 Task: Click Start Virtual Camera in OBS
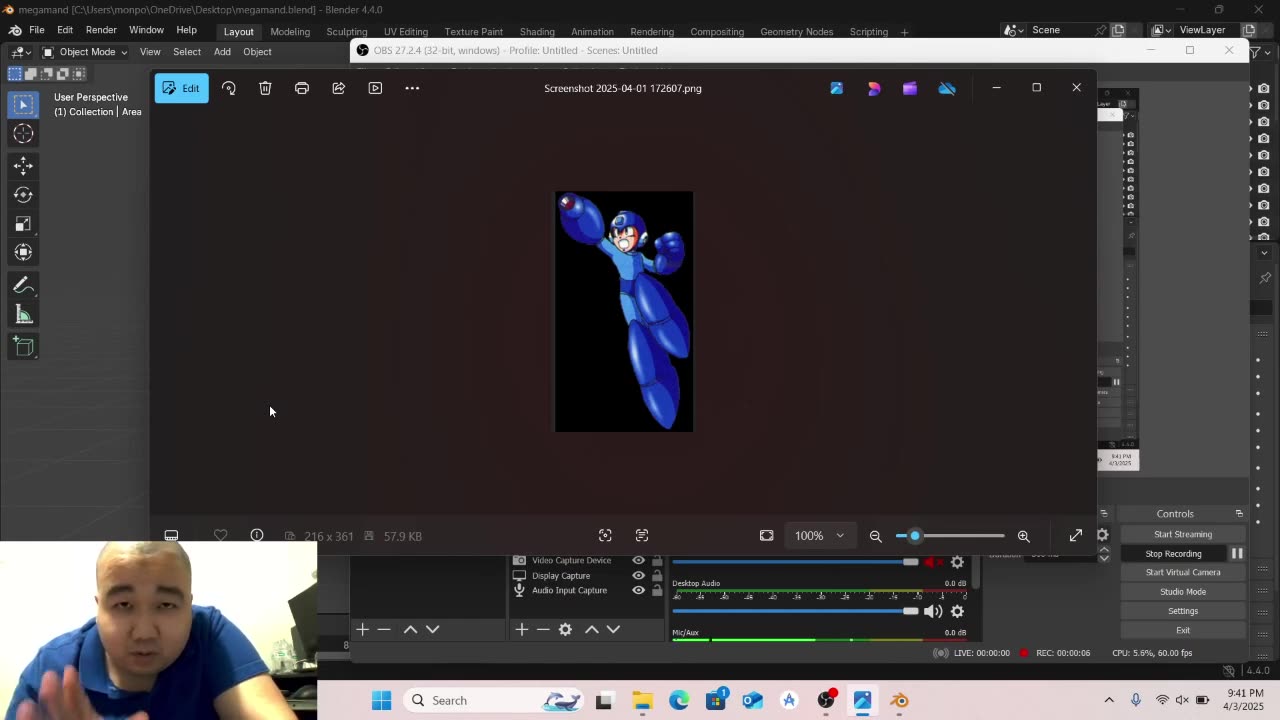coord(1183,572)
